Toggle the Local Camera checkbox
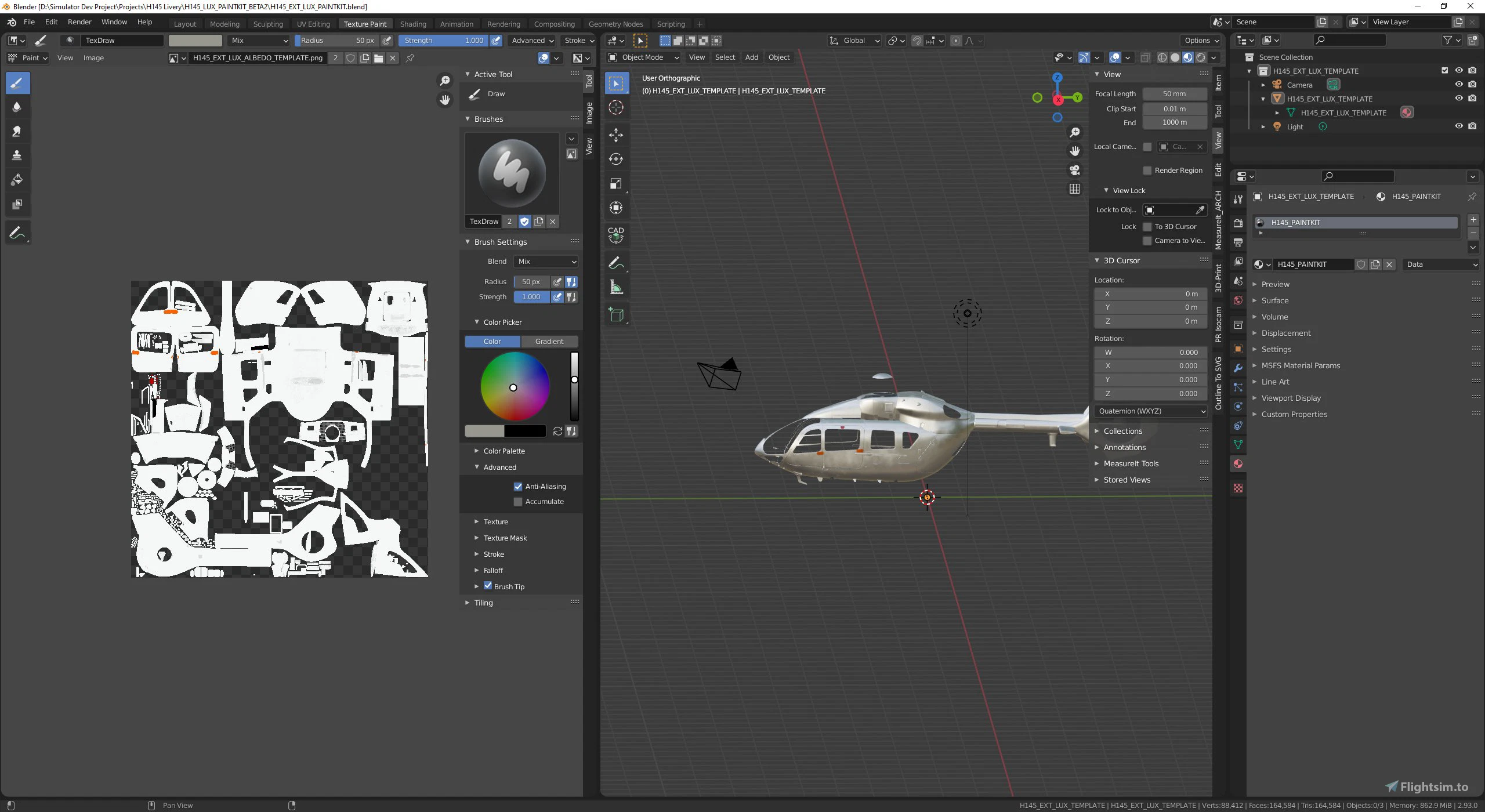The width and height of the screenshot is (1485, 812). click(1147, 147)
